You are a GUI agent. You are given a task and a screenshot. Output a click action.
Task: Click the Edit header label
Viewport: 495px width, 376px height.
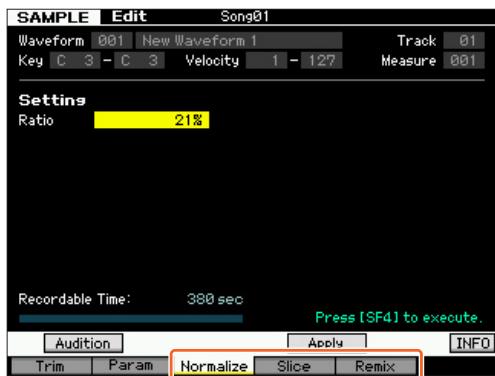[129, 16]
